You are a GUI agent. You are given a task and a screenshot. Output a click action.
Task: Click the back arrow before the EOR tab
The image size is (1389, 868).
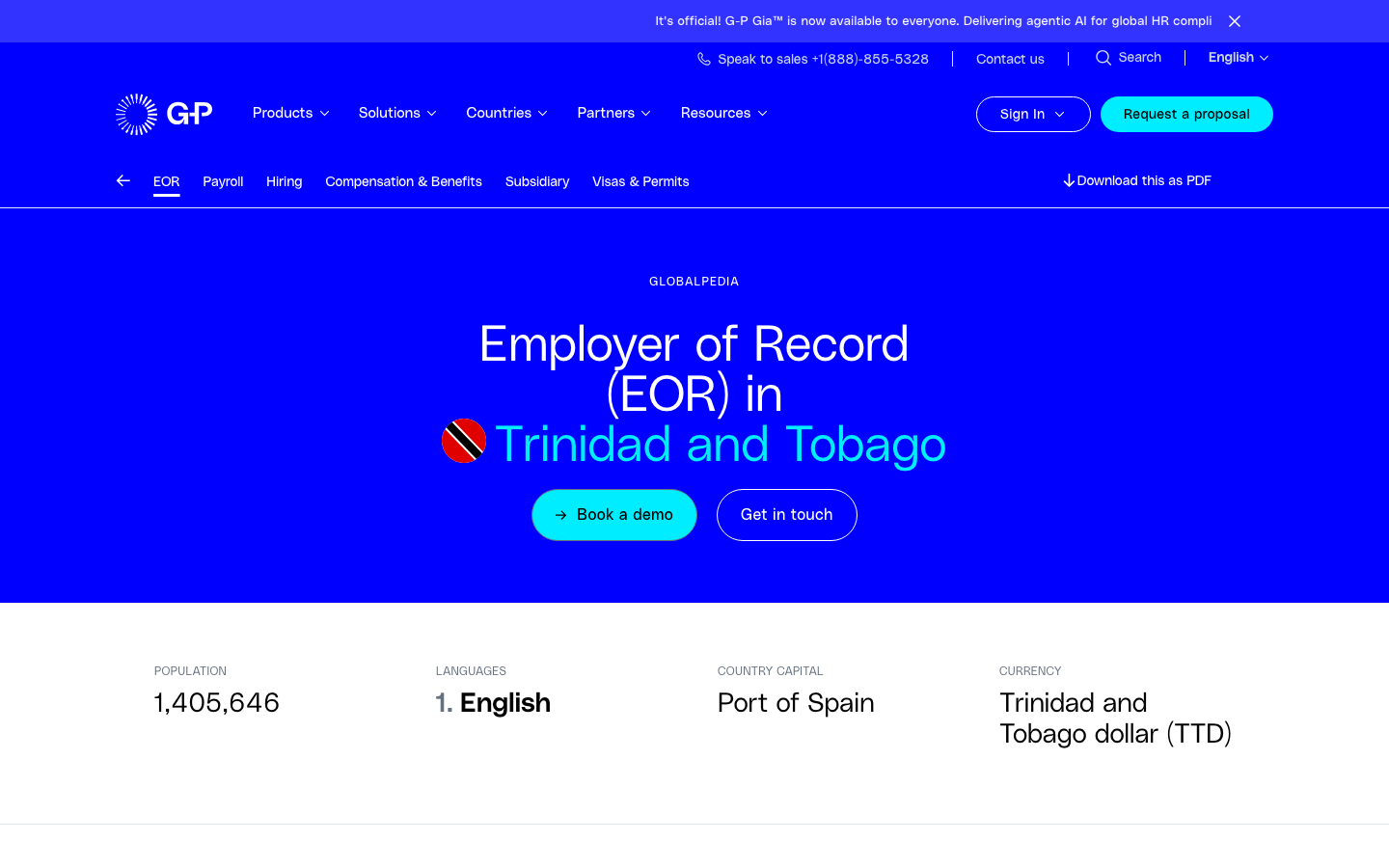tap(123, 180)
